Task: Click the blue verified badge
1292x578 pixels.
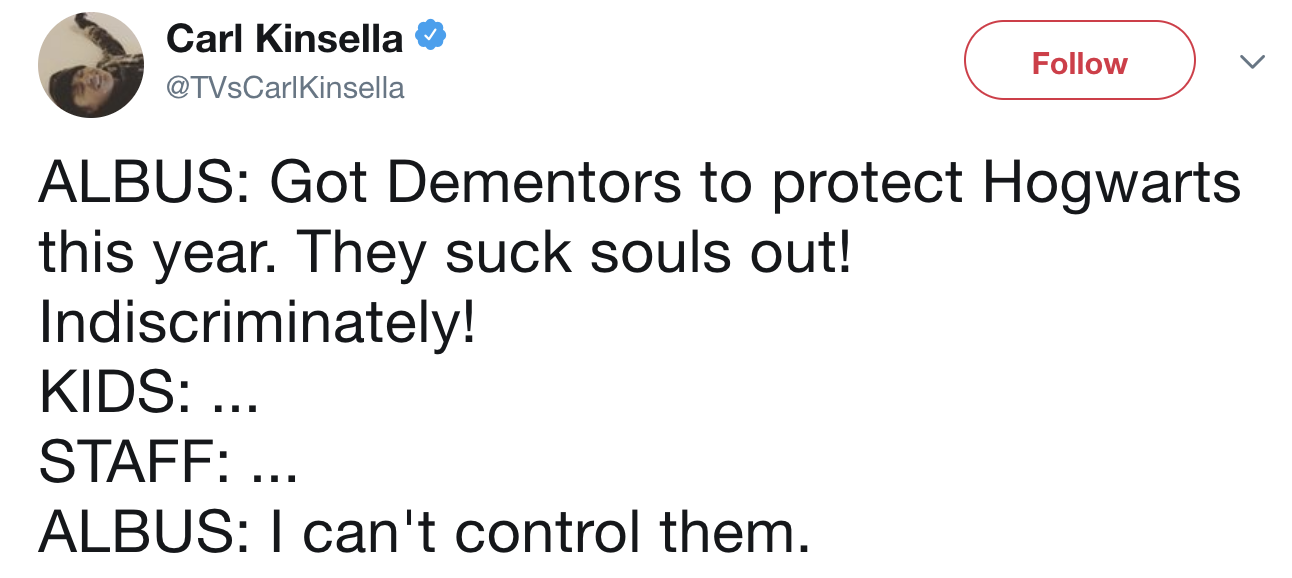Action: click(430, 39)
